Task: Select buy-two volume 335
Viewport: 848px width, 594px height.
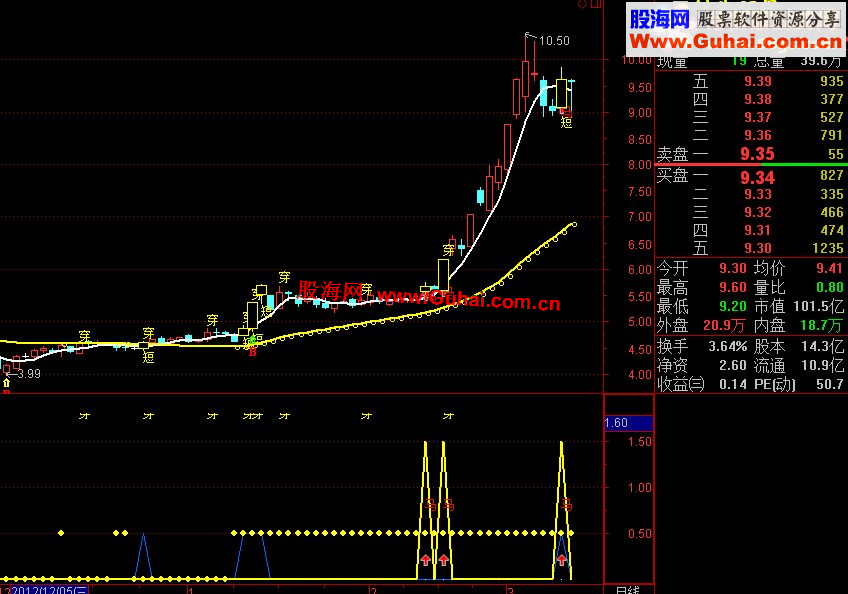Action: [x=832, y=194]
